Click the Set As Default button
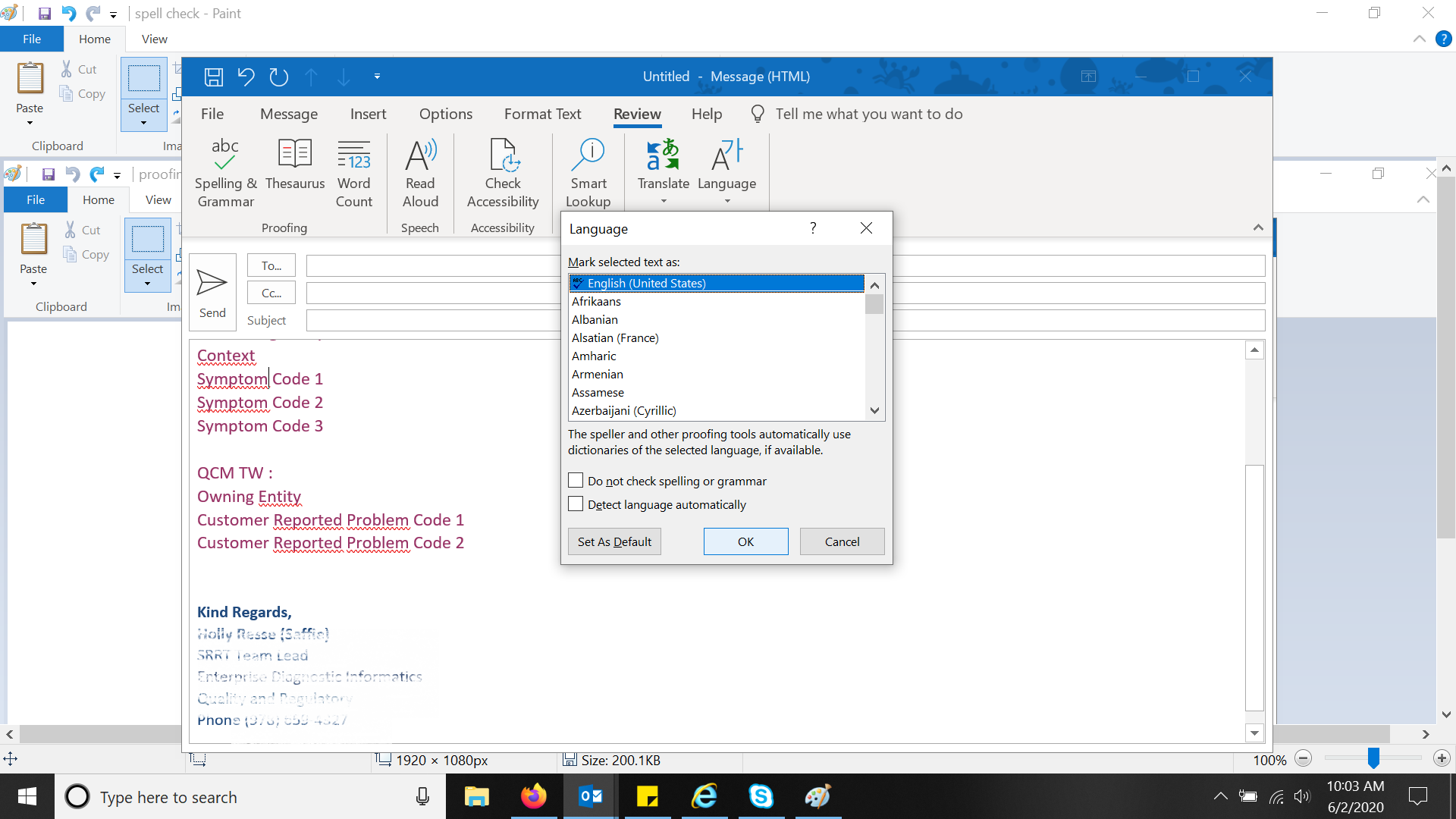This screenshot has height=819, width=1456. [614, 541]
